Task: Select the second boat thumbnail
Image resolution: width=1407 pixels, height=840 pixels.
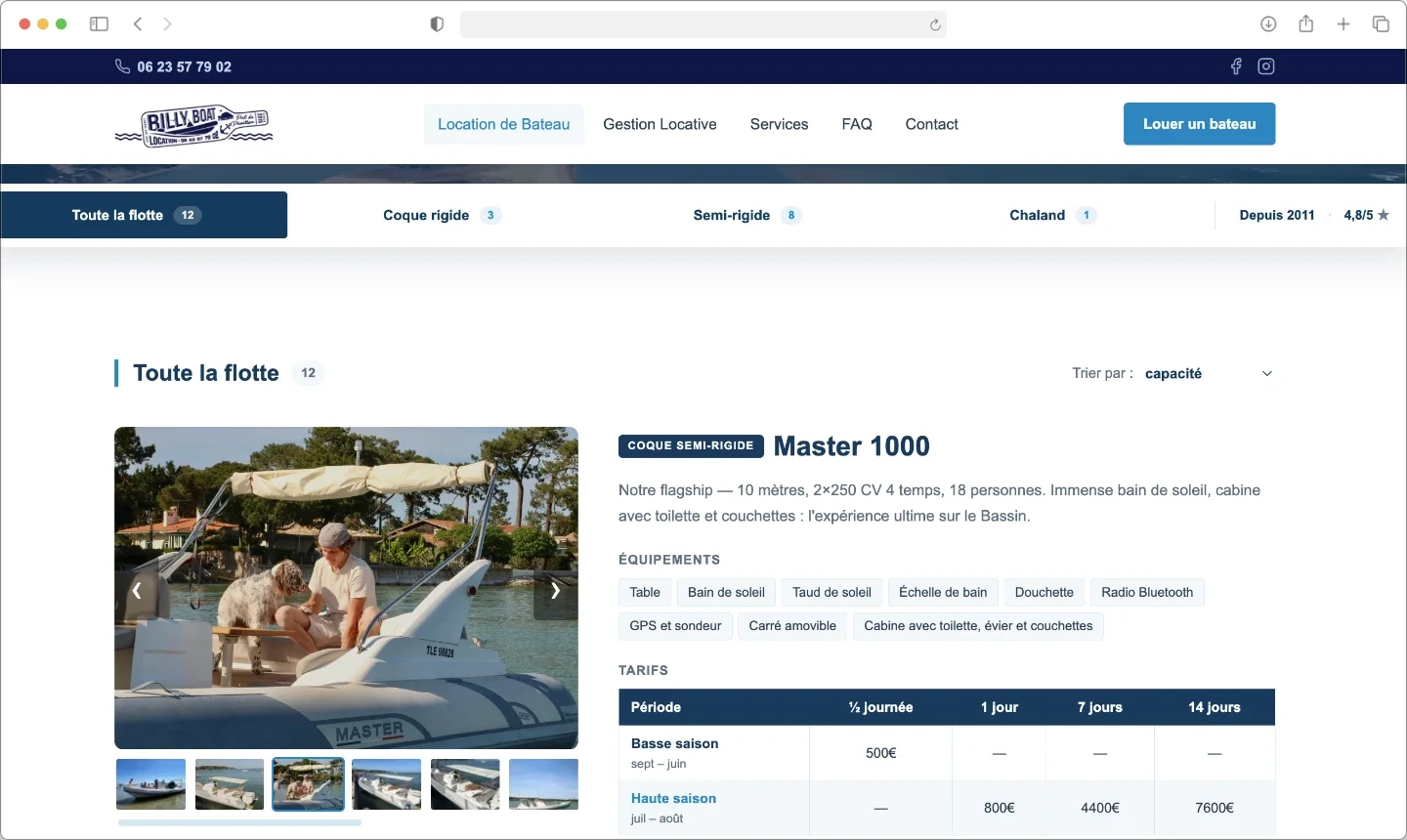Action: click(230, 784)
